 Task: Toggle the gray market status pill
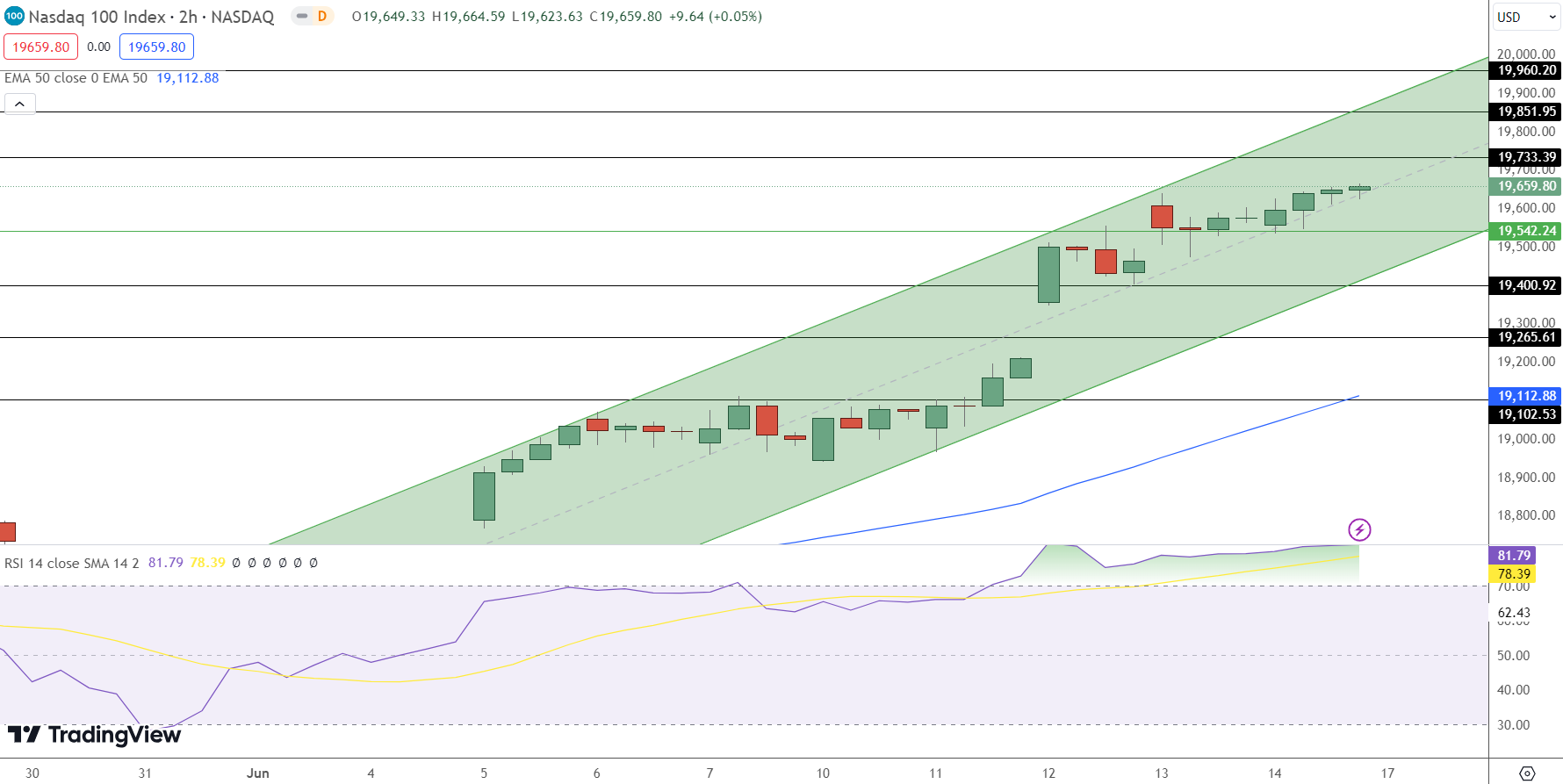pos(302,16)
